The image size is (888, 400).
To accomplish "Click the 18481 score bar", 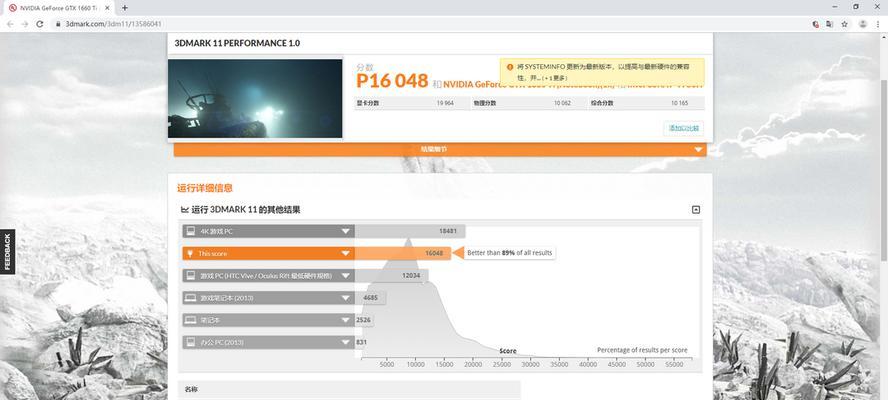I will [410, 231].
